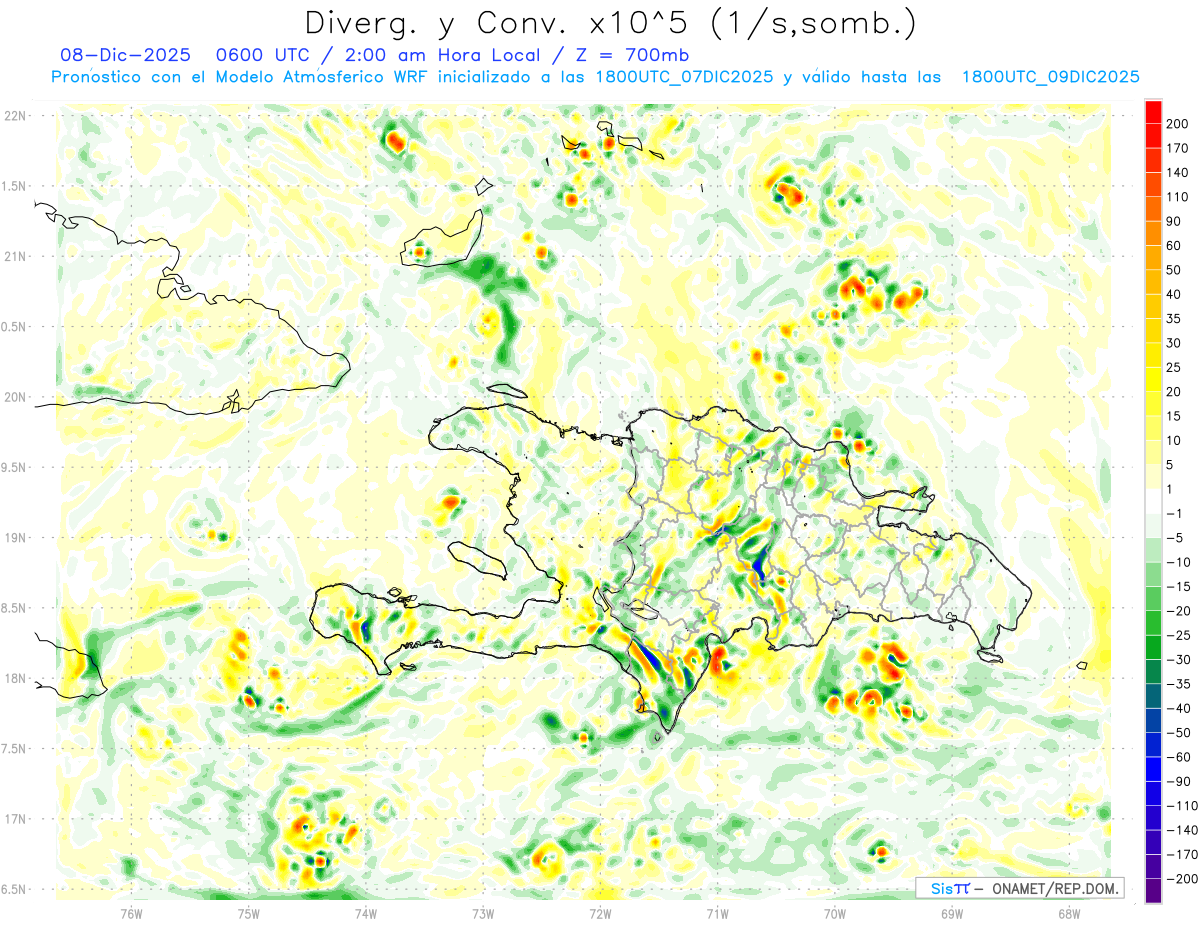Click the valid-until time '1800UTC_09DIC2025'

[1050, 77]
